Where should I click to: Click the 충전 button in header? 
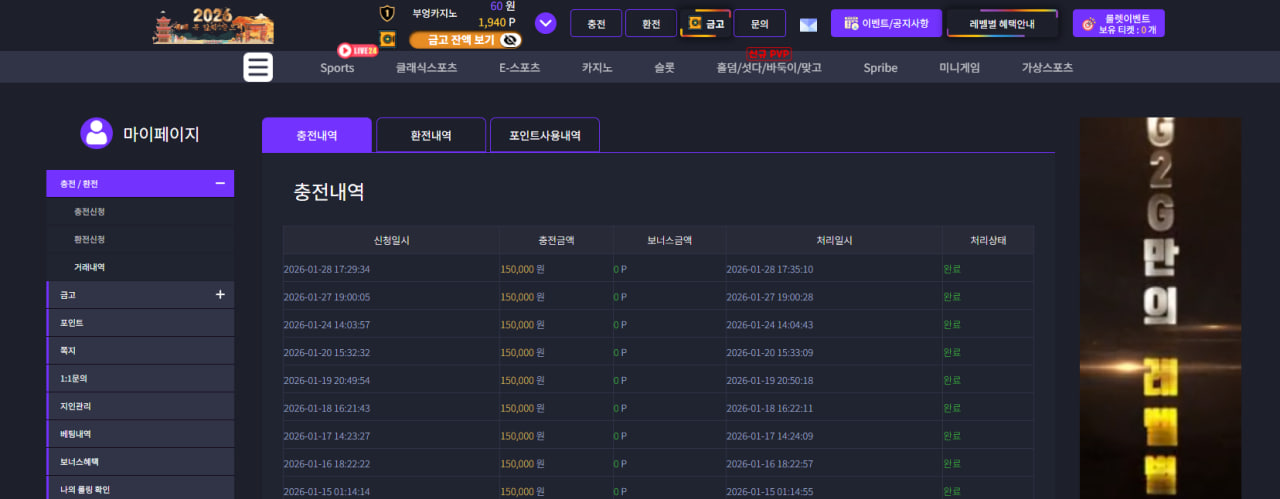(596, 23)
